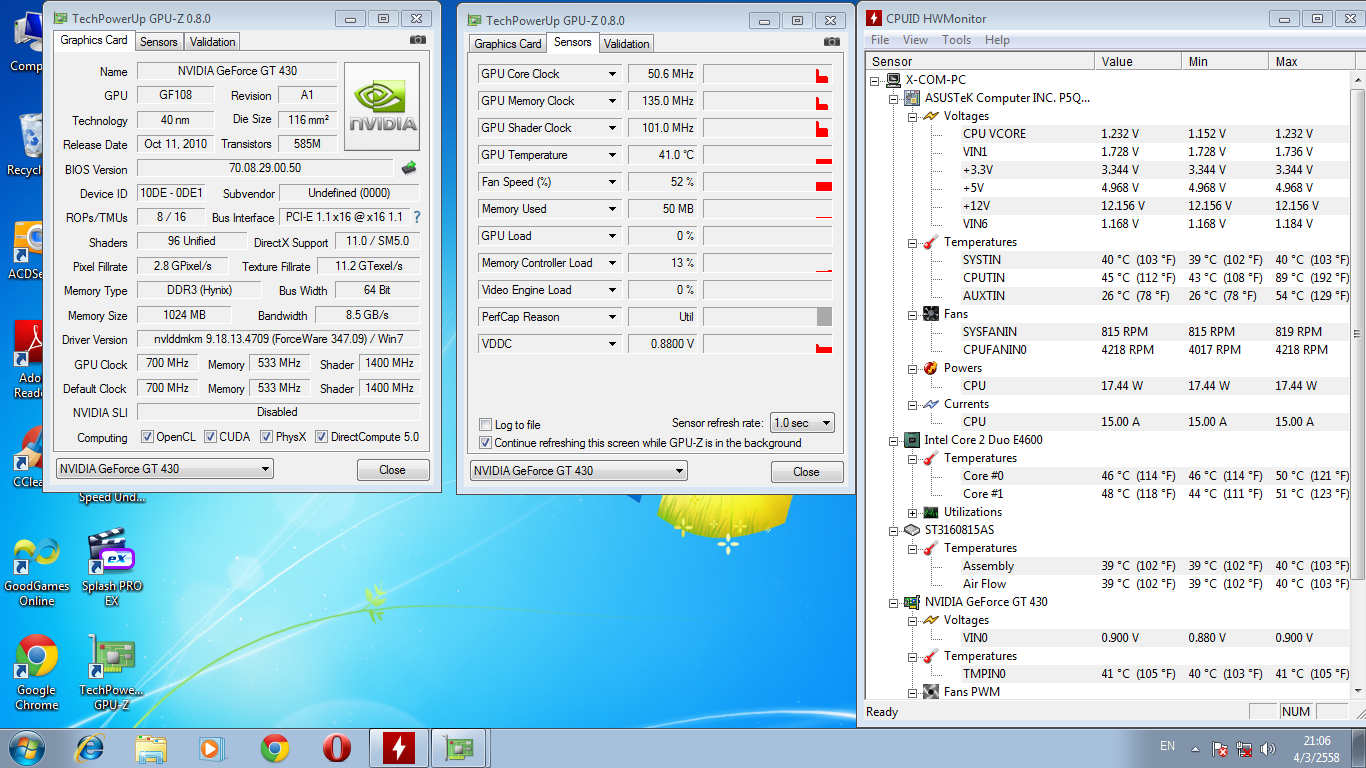
Task: Open the Help menu in HWMonitor
Action: (997, 40)
